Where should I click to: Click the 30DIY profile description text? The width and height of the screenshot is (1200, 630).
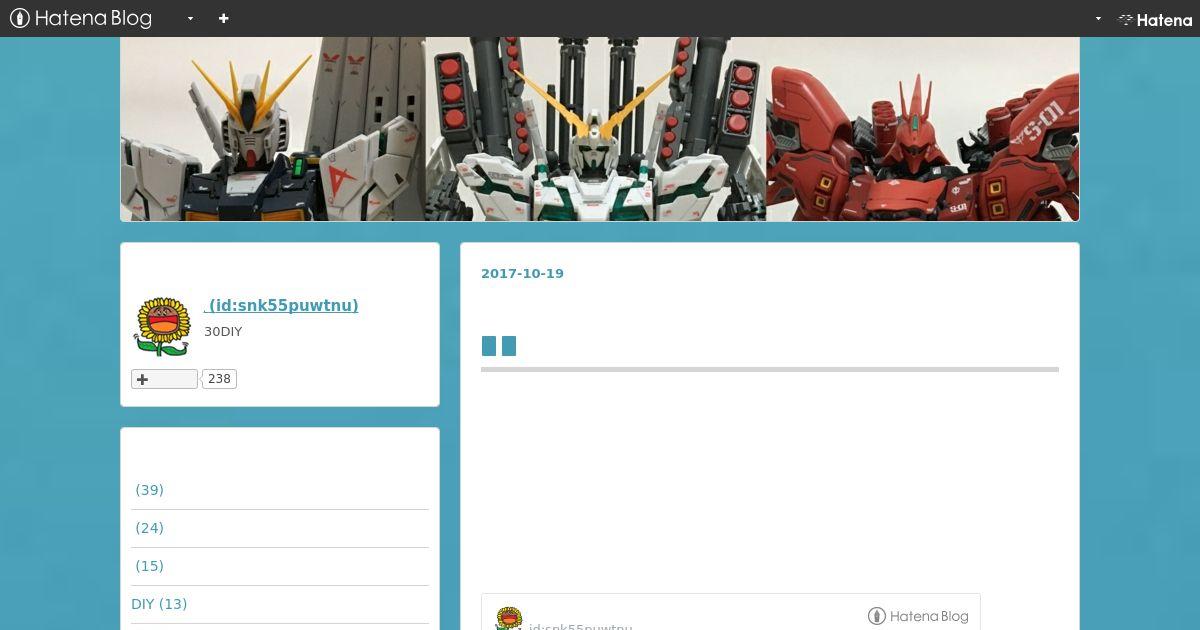click(x=223, y=332)
